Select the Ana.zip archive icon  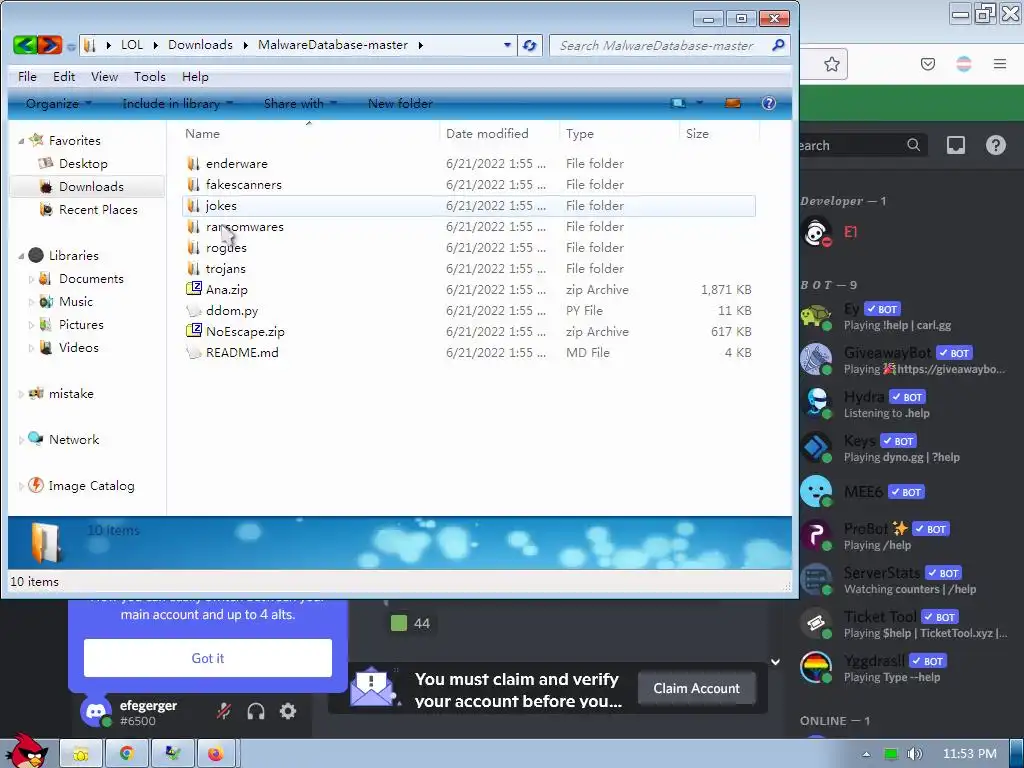tap(193, 289)
